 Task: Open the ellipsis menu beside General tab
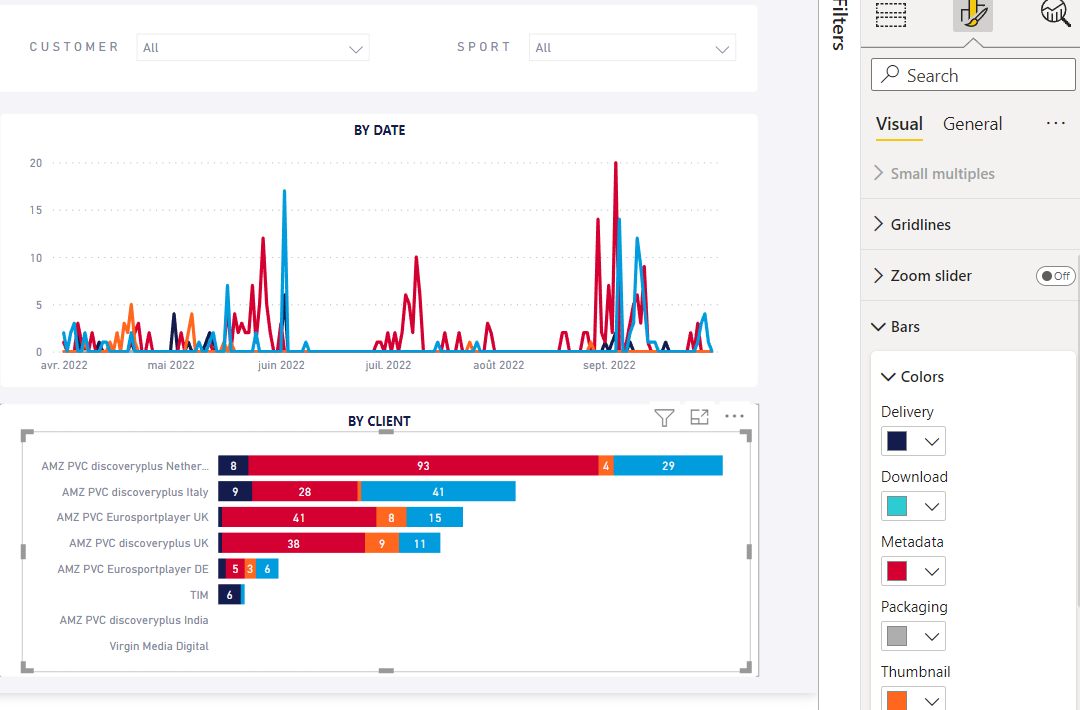tap(1055, 123)
